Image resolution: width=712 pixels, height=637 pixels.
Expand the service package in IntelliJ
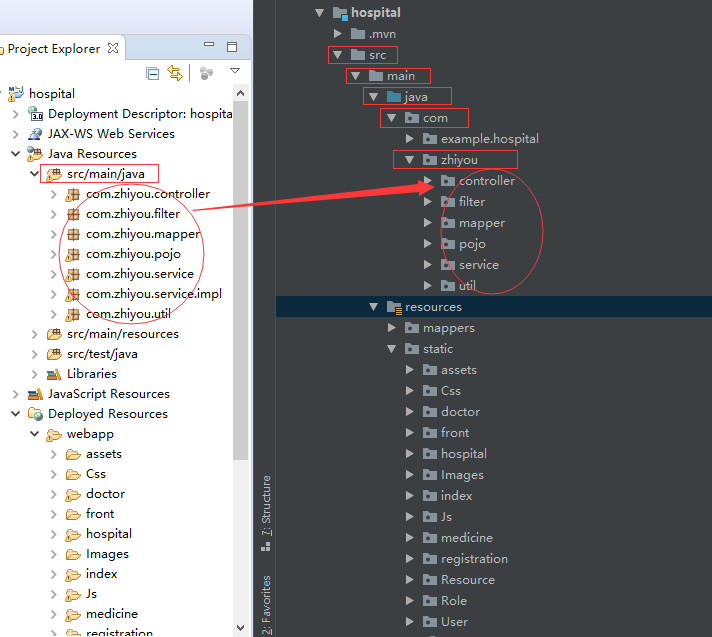point(428,265)
